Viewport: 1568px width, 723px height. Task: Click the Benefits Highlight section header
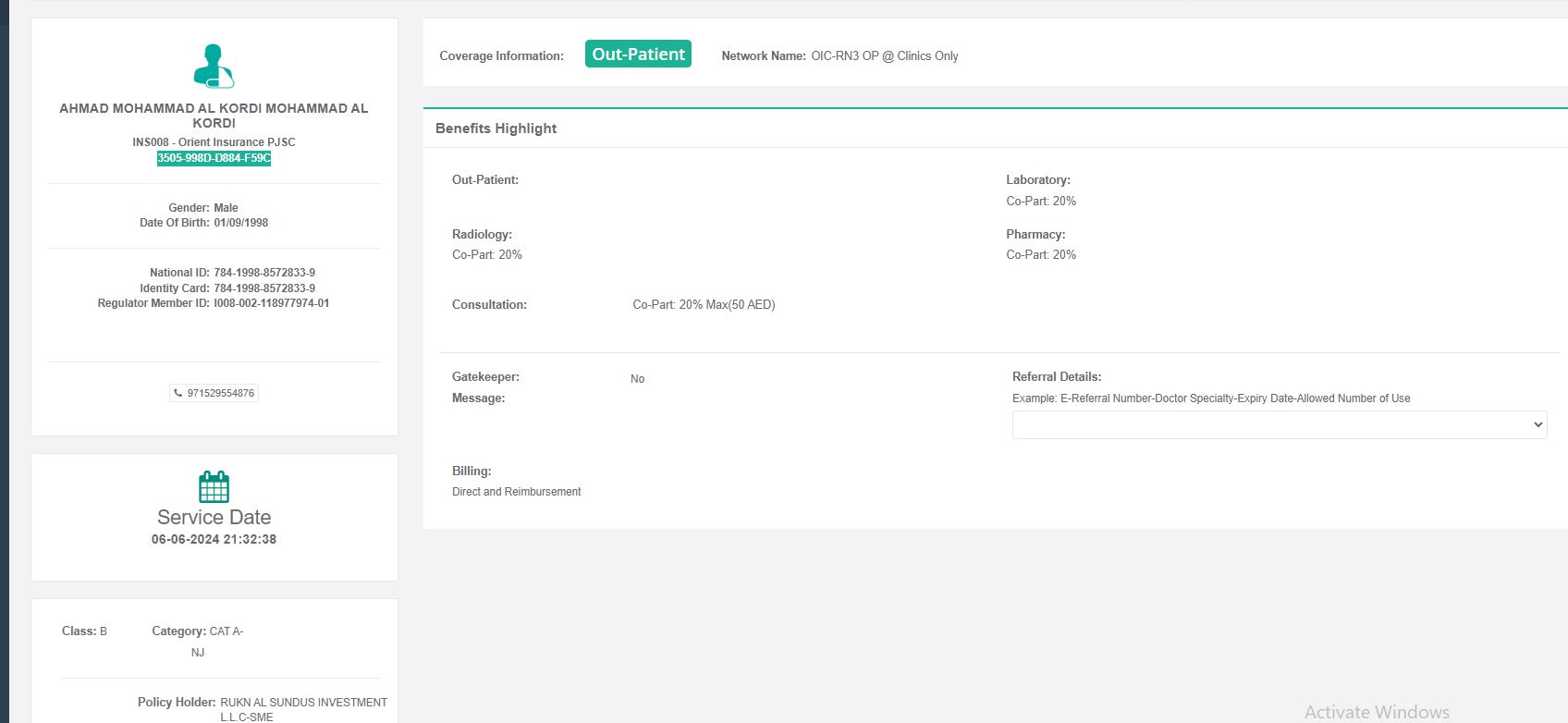pyautogui.click(x=496, y=129)
